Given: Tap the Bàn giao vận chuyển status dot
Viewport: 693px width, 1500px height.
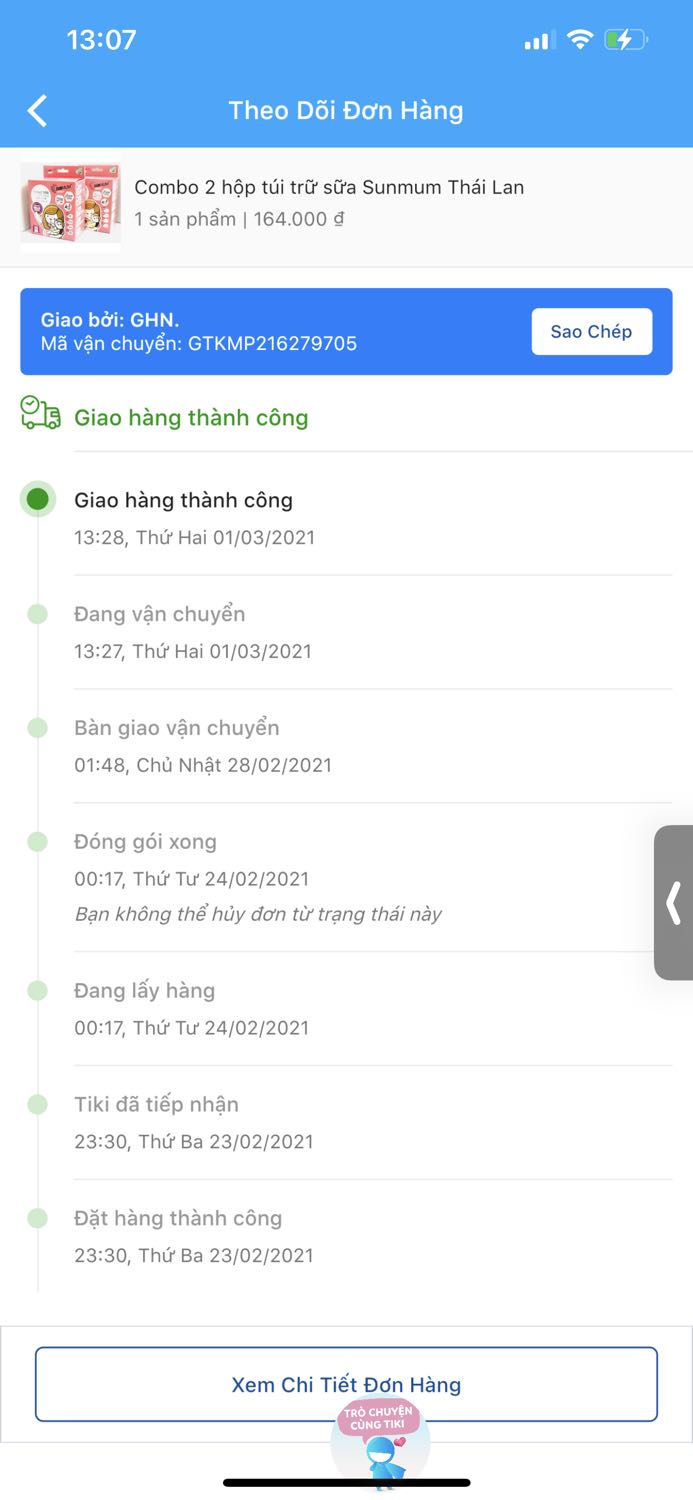Looking at the screenshot, I should (x=37, y=727).
